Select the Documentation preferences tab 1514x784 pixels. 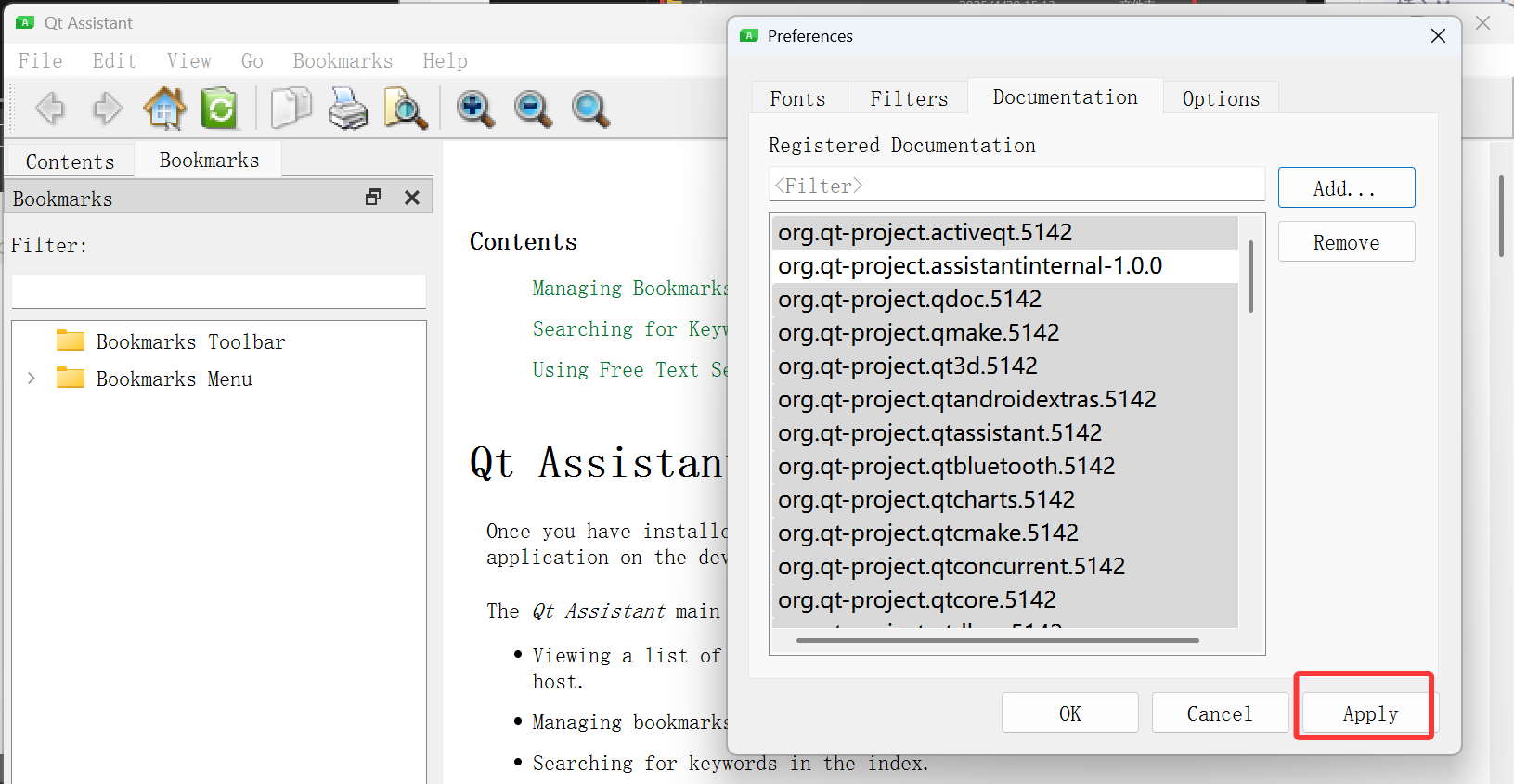(1066, 96)
